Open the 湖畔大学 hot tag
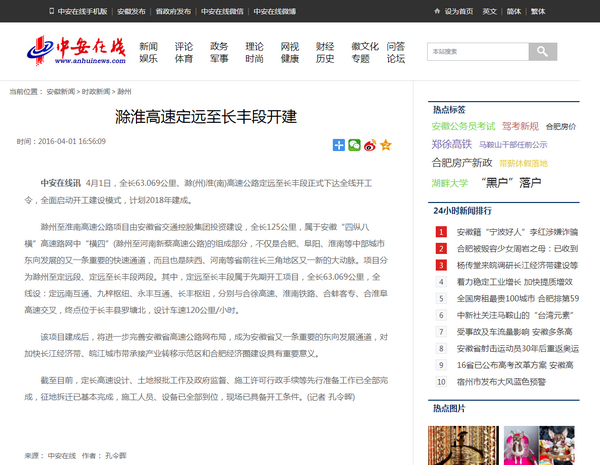Screen dimensions: 600x465 click(449, 183)
